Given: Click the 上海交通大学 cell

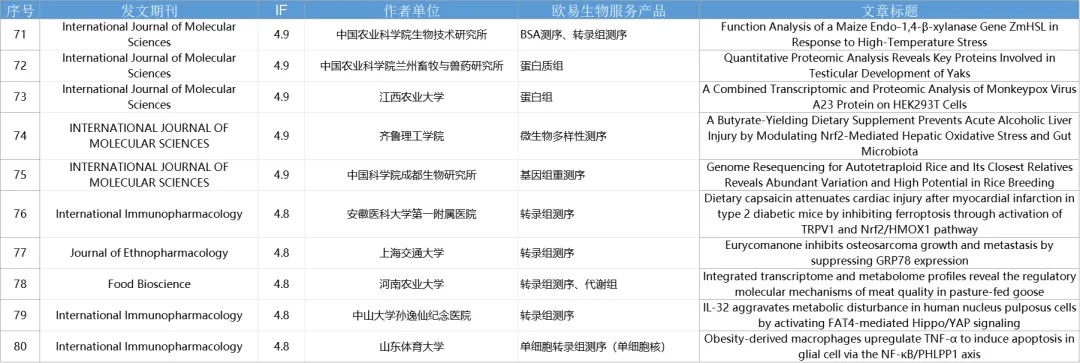Looking at the screenshot, I should point(412,253).
